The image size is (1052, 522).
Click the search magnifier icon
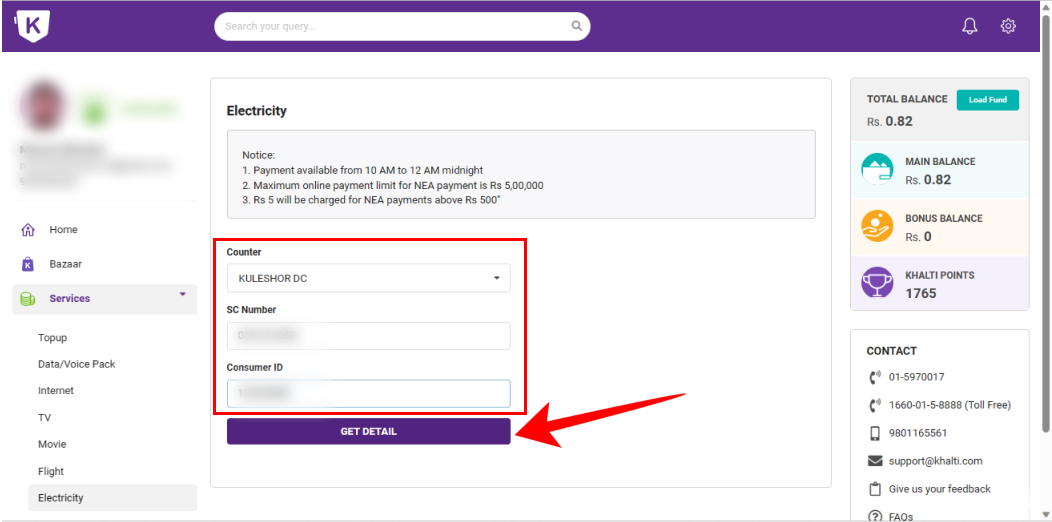[576, 26]
